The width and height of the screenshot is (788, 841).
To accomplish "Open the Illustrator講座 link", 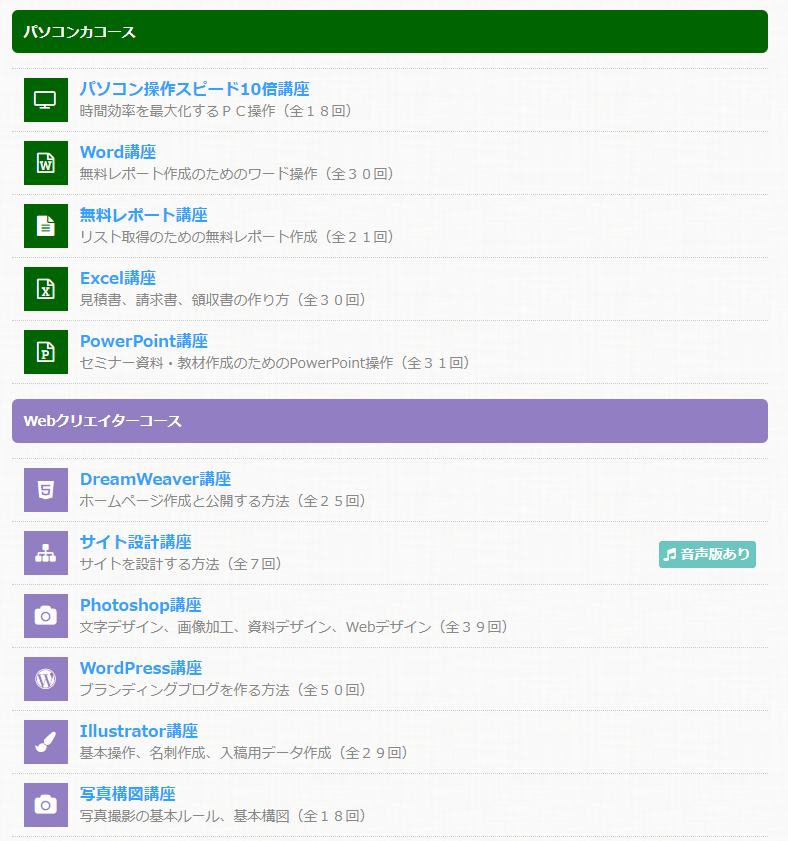I will (139, 731).
